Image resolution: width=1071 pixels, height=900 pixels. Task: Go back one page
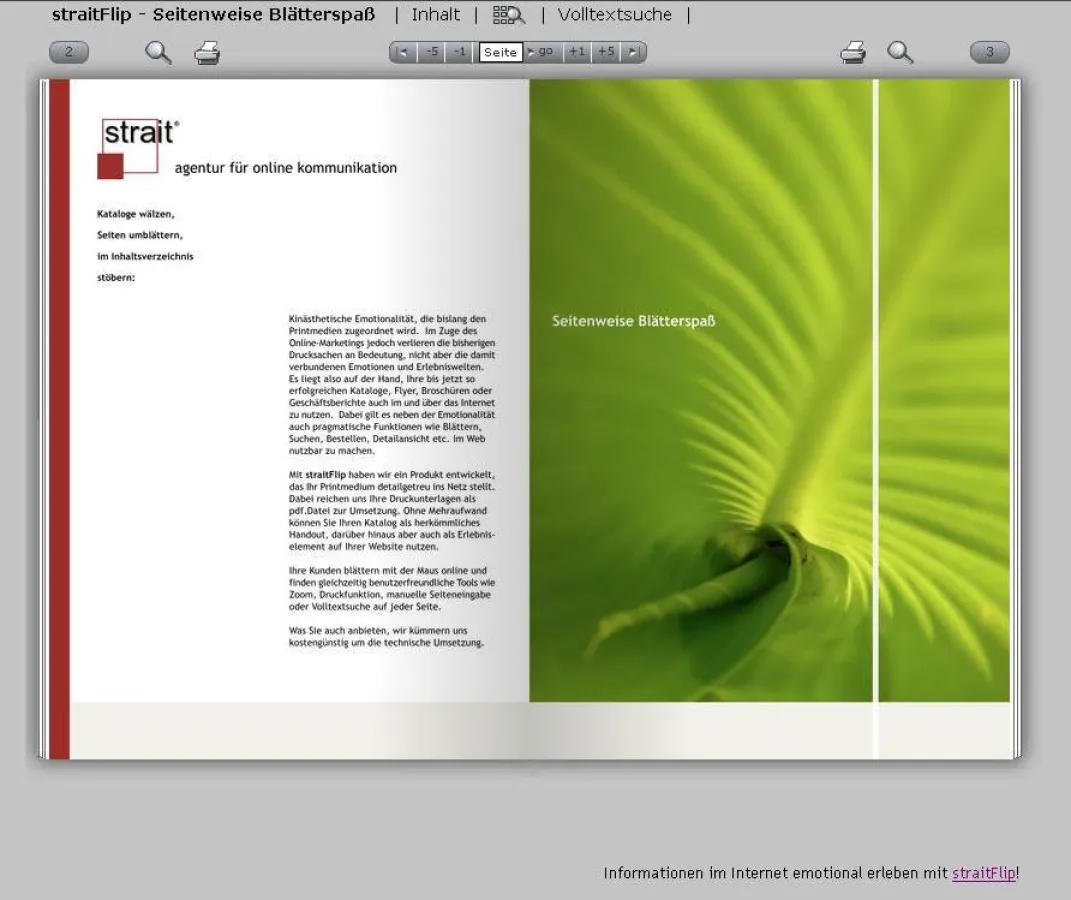(x=459, y=52)
